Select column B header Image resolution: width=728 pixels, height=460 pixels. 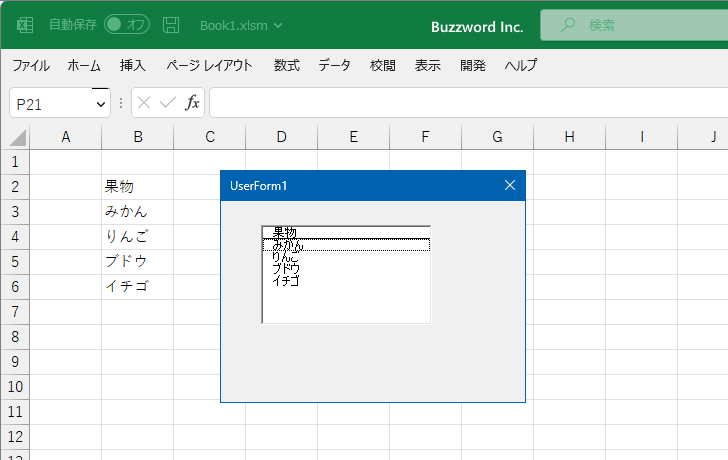coord(137,137)
